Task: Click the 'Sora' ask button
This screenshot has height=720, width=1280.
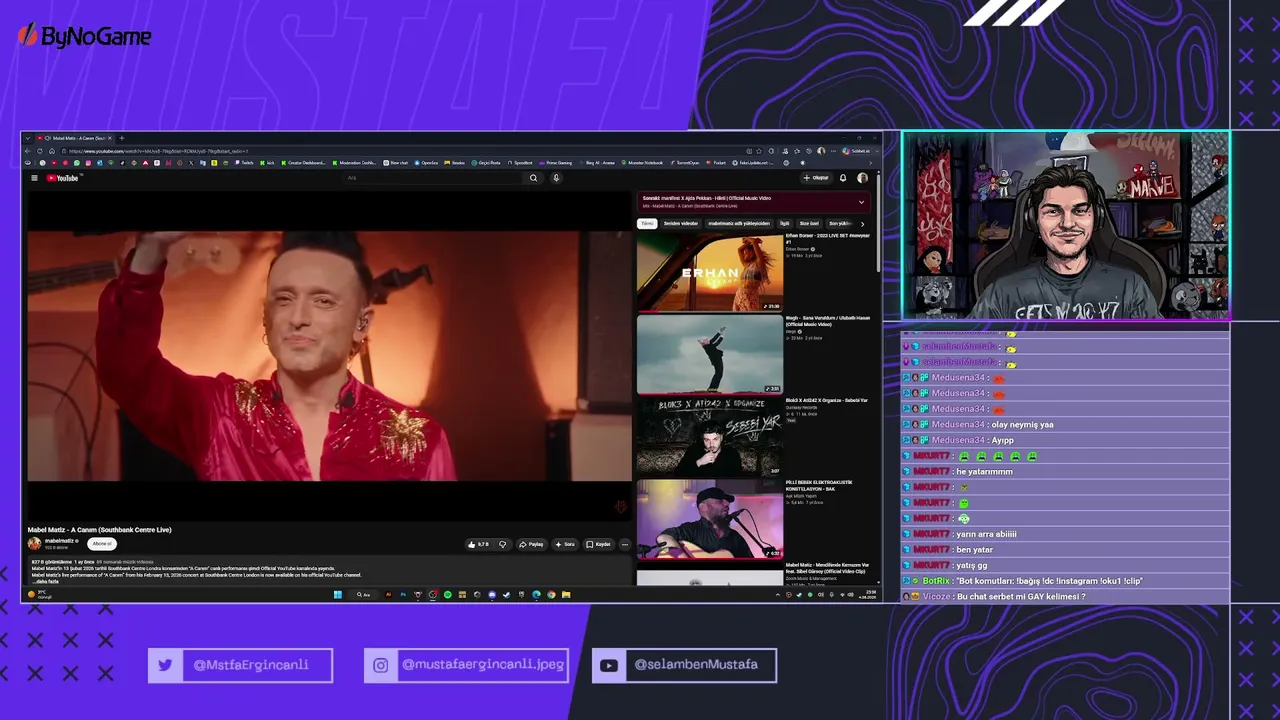Action: (x=565, y=544)
